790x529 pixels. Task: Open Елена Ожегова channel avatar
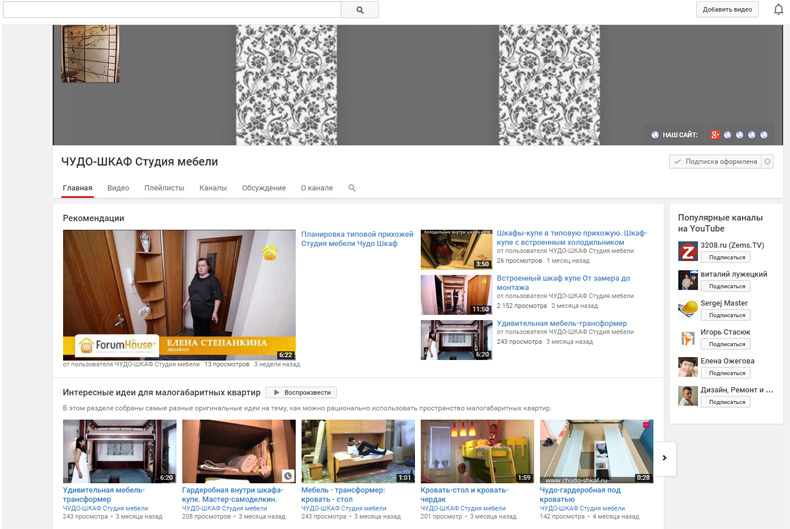coord(688,367)
